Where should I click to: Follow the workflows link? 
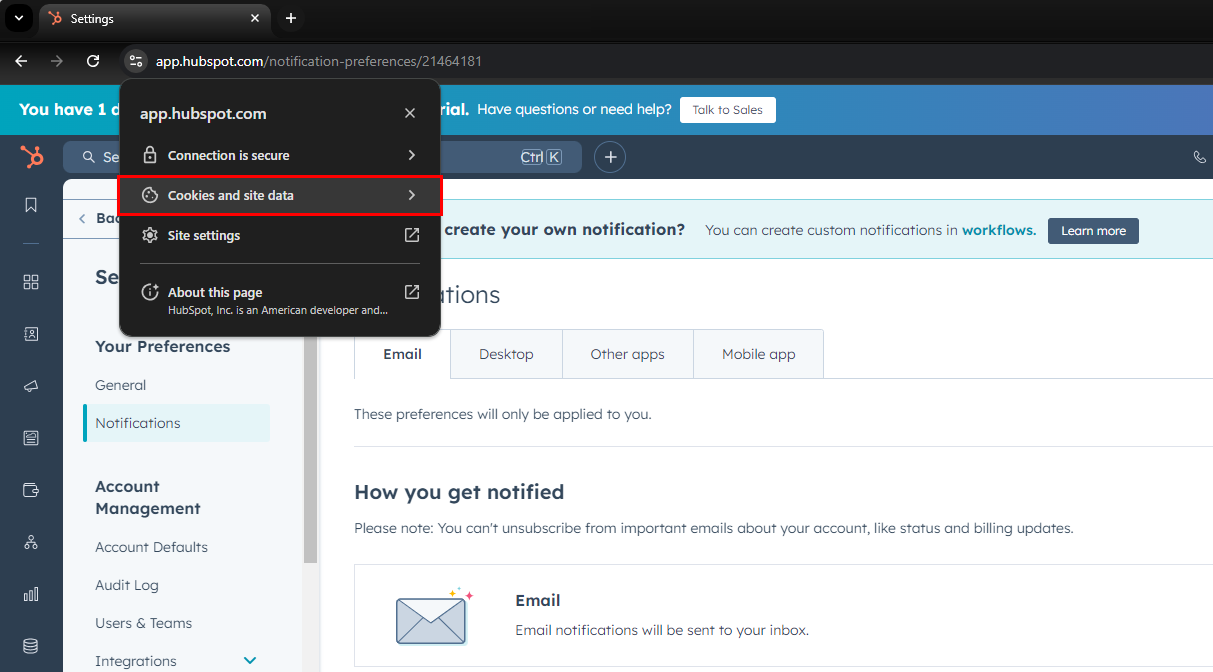999,230
